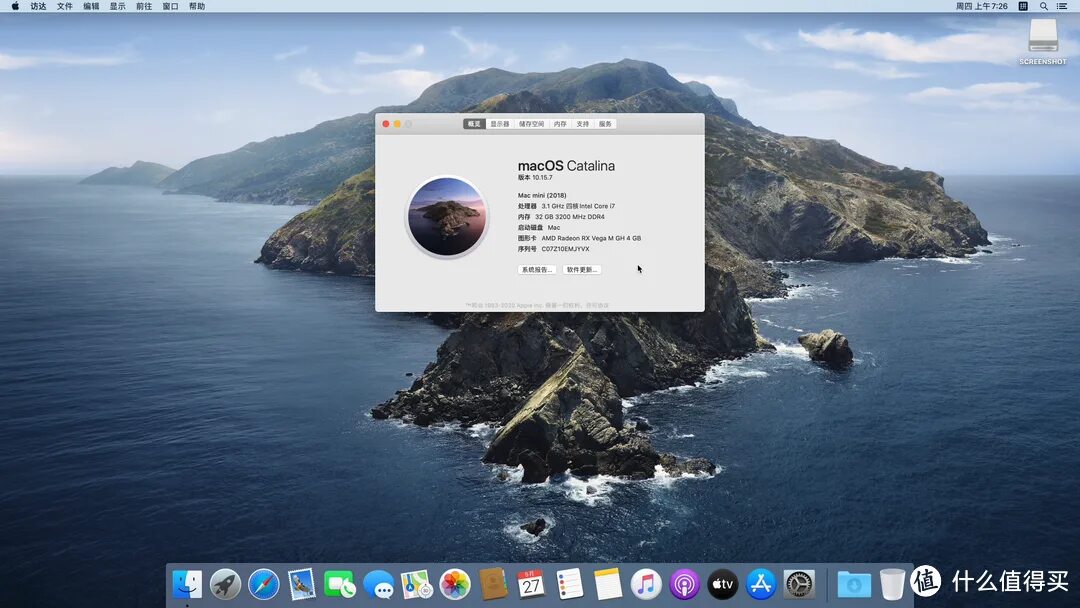Open Maps app in Dock

[417, 585]
